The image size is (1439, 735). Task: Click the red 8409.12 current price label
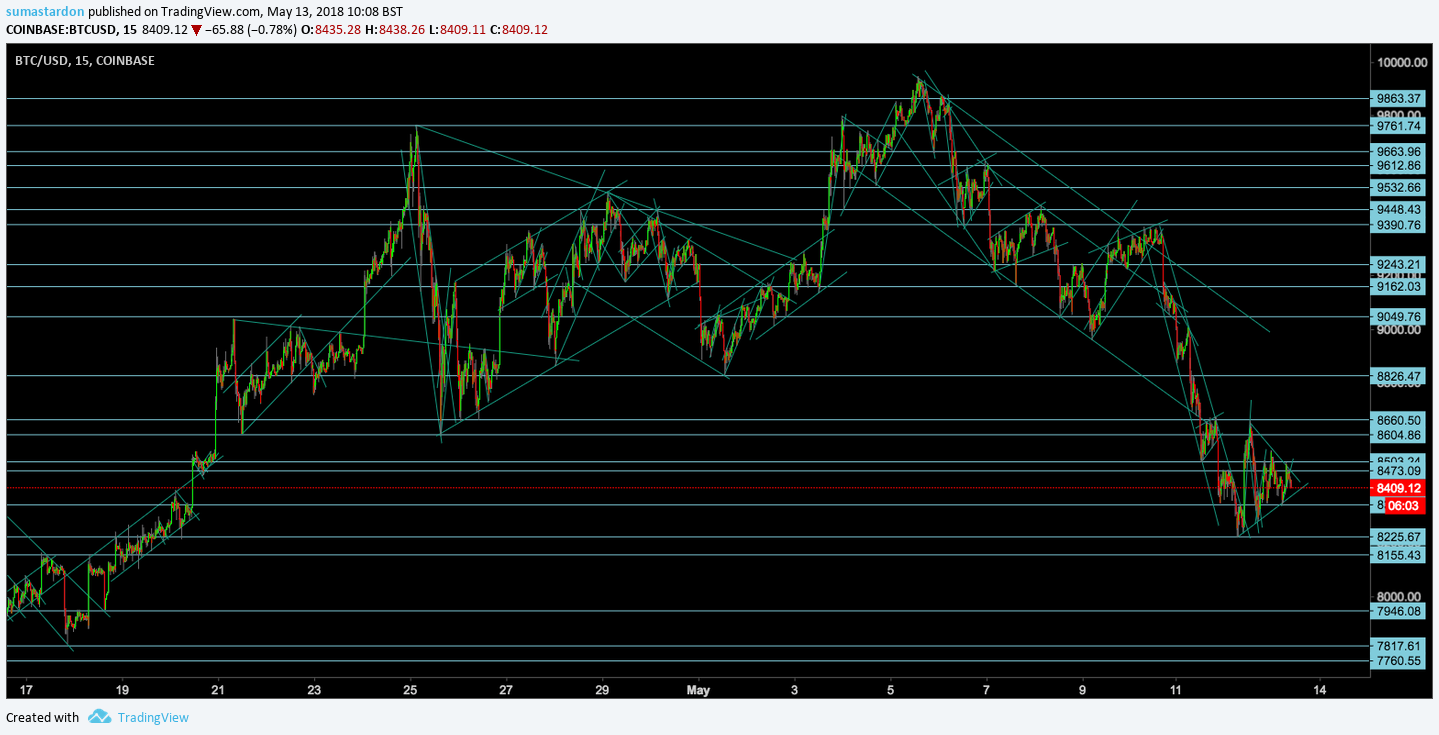point(1399,488)
